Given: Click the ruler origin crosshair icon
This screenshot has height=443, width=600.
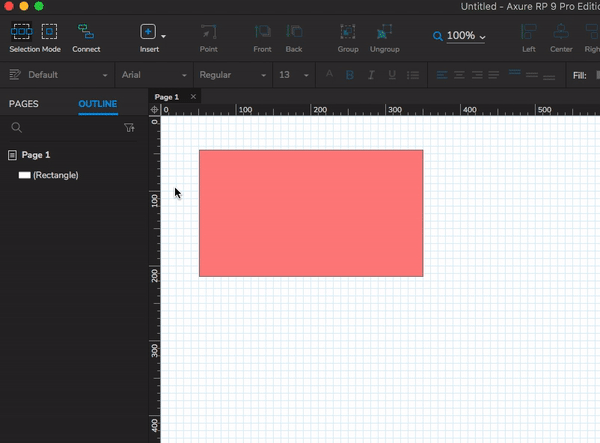Looking at the screenshot, I should 155,110.
